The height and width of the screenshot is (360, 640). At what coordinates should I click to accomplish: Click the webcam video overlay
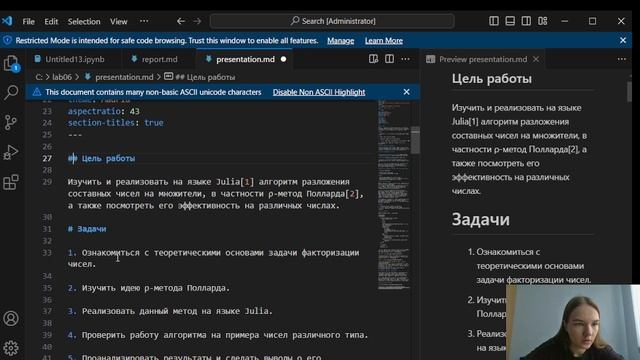(573, 322)
